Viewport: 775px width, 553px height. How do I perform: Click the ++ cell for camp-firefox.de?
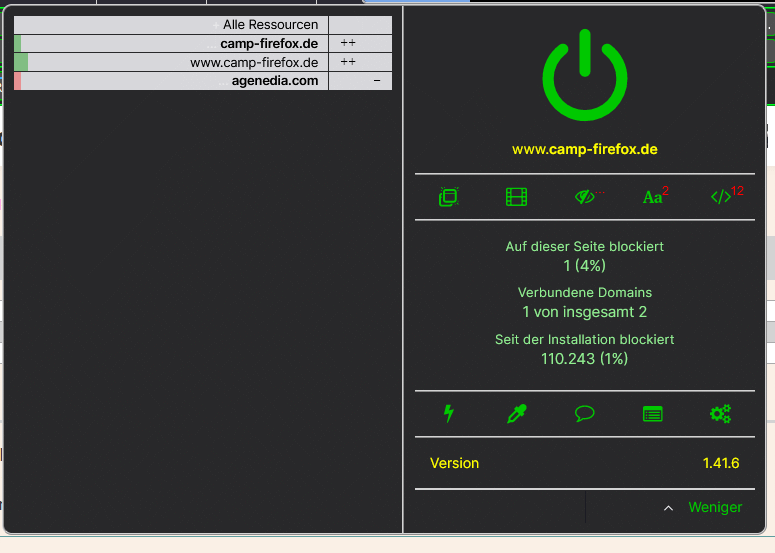point(360,43)
